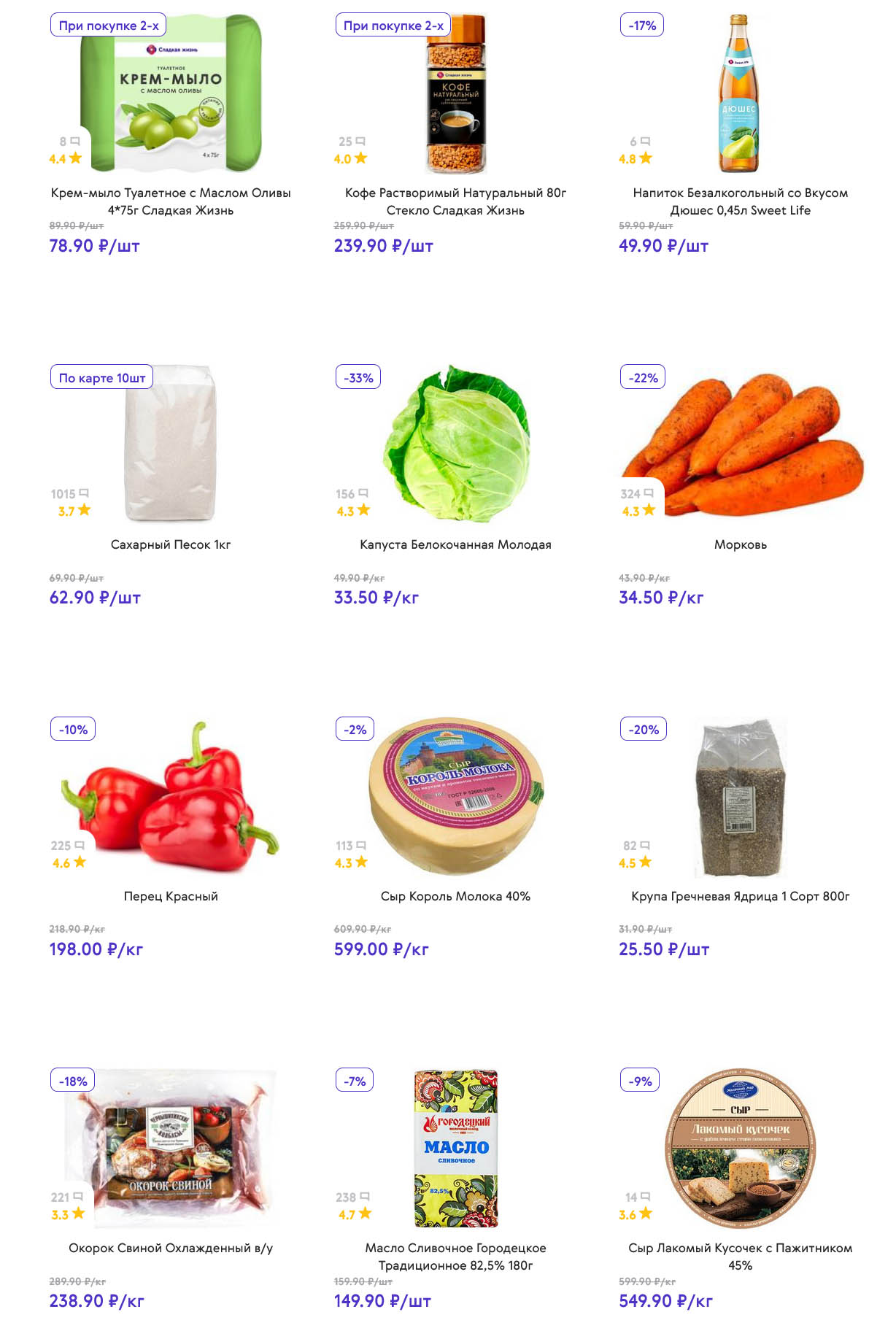Click the star icon on Капуста Белокочанная
Viewport: 896px width, 1331px height.
coord(363,510)
